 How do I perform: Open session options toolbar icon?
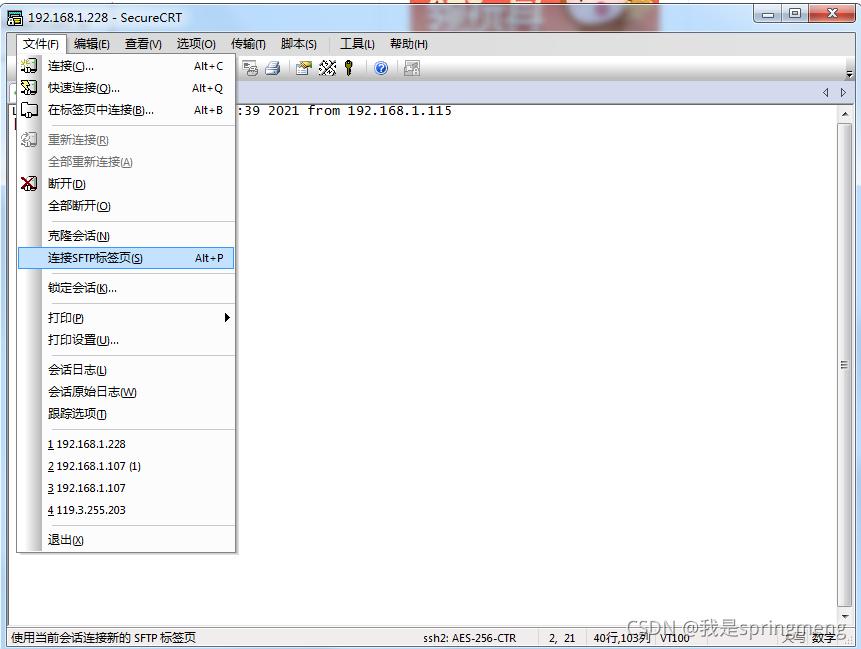point(304,68)
